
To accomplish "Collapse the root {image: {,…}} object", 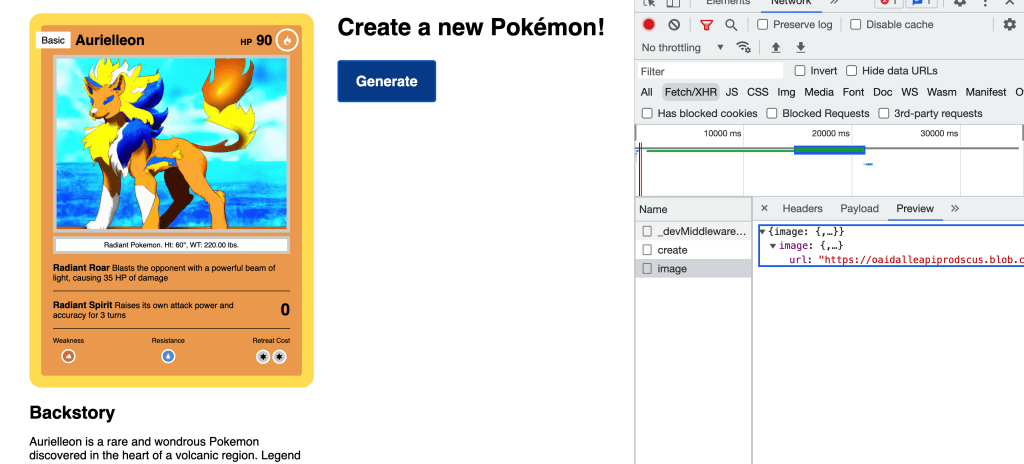I will pos(763,232).
